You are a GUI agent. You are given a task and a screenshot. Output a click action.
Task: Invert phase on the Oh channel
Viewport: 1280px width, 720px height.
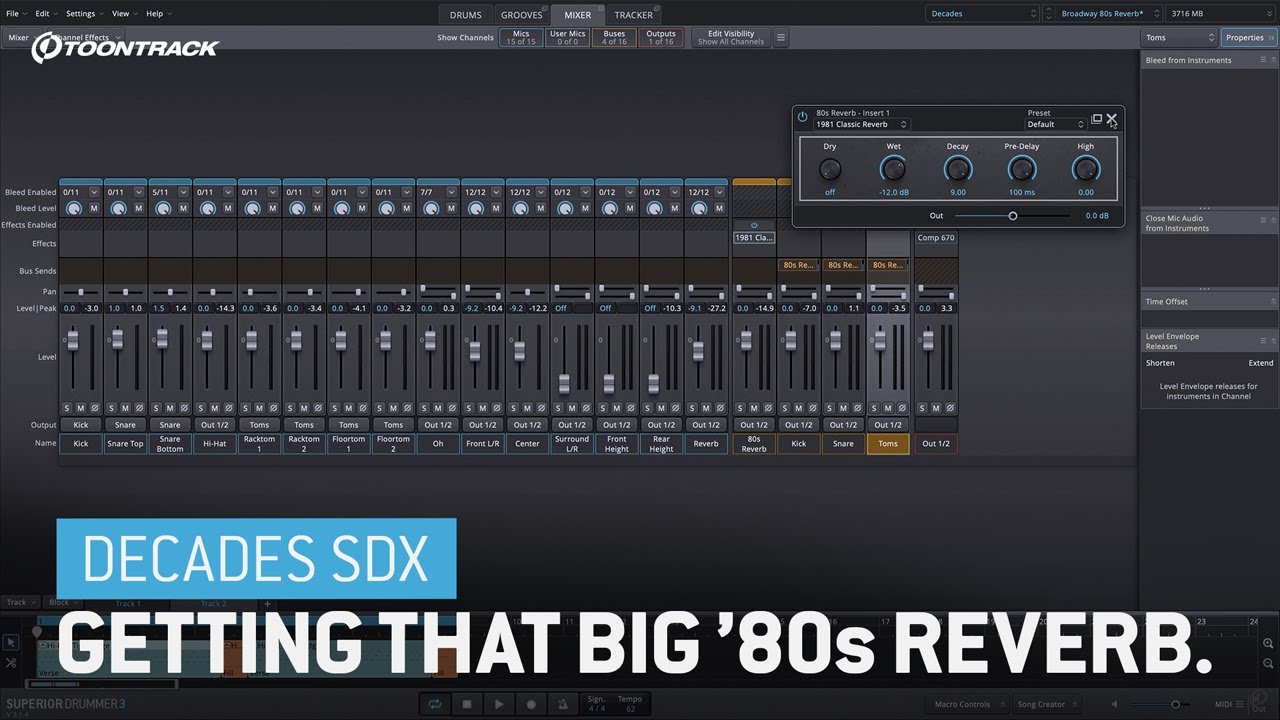coord(451,408)
